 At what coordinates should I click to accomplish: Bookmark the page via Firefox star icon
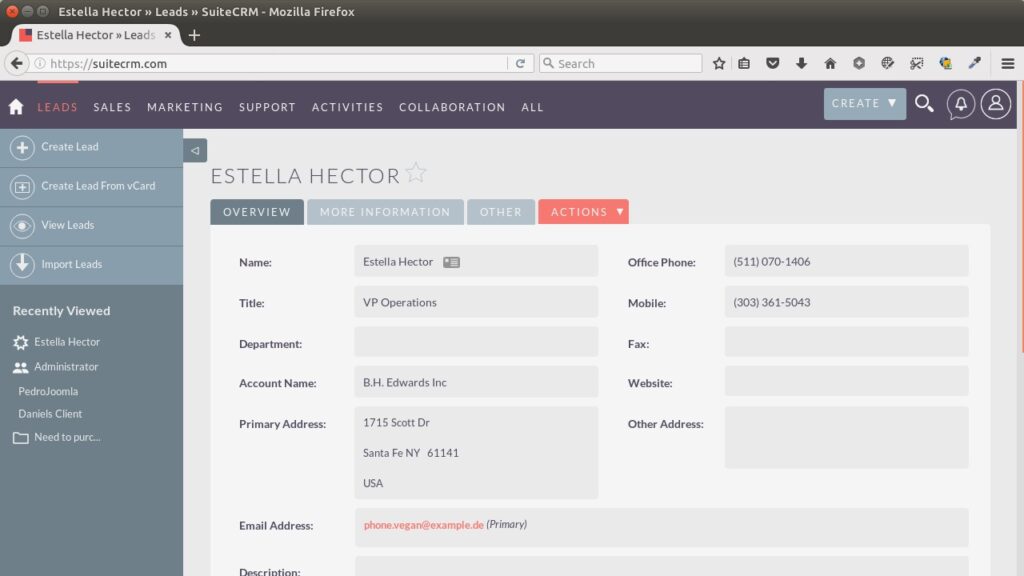718,62
